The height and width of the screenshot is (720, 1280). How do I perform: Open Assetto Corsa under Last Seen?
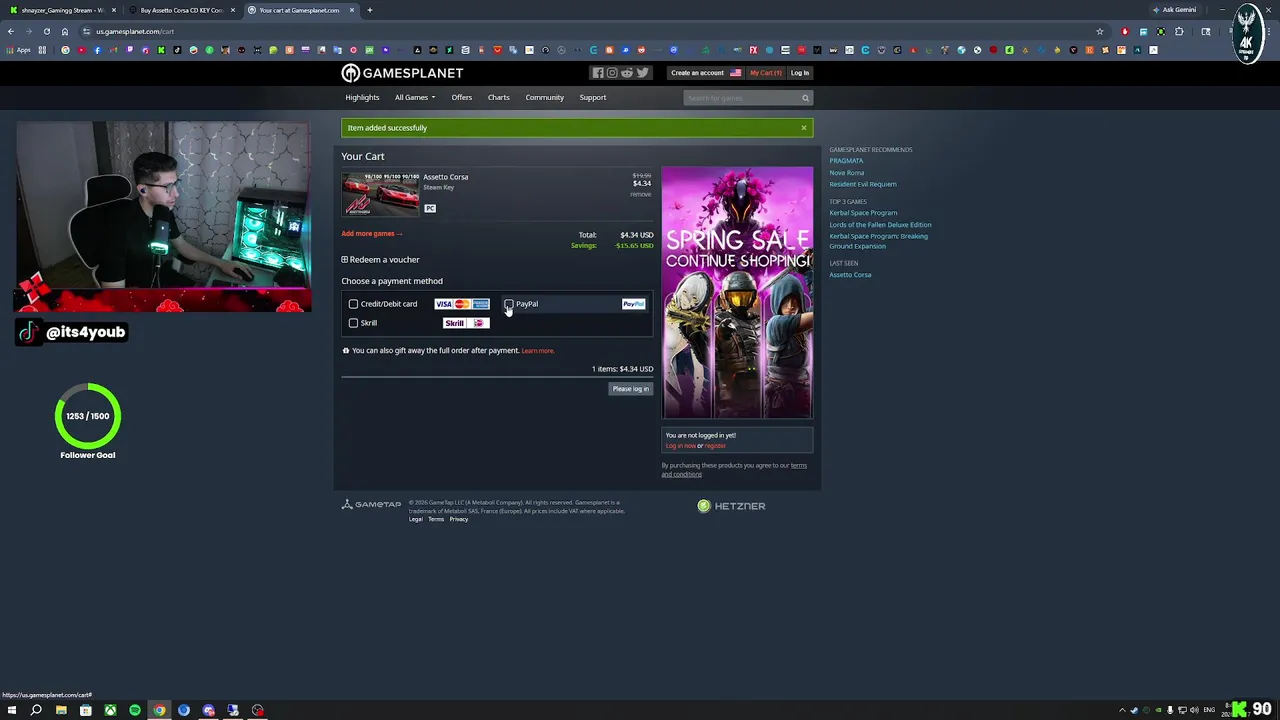tap(850, 275)
